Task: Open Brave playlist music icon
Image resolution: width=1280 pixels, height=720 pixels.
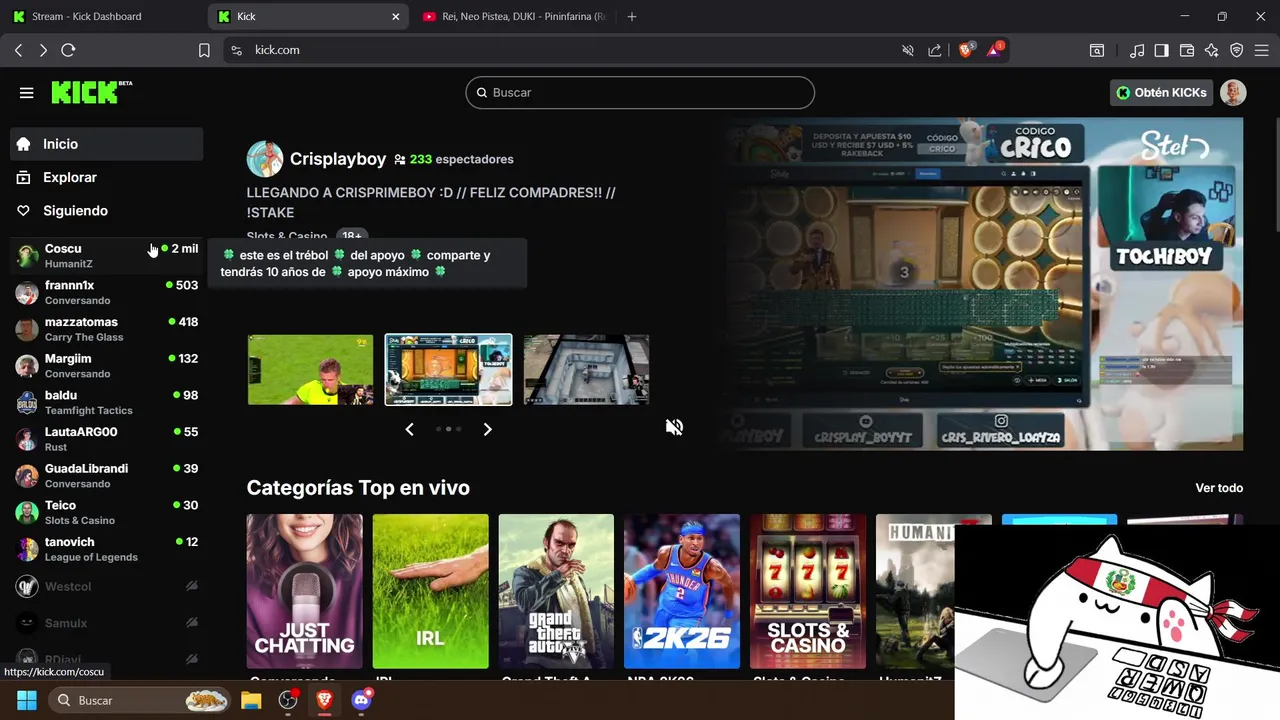Action: click(x=1137, y=50)
